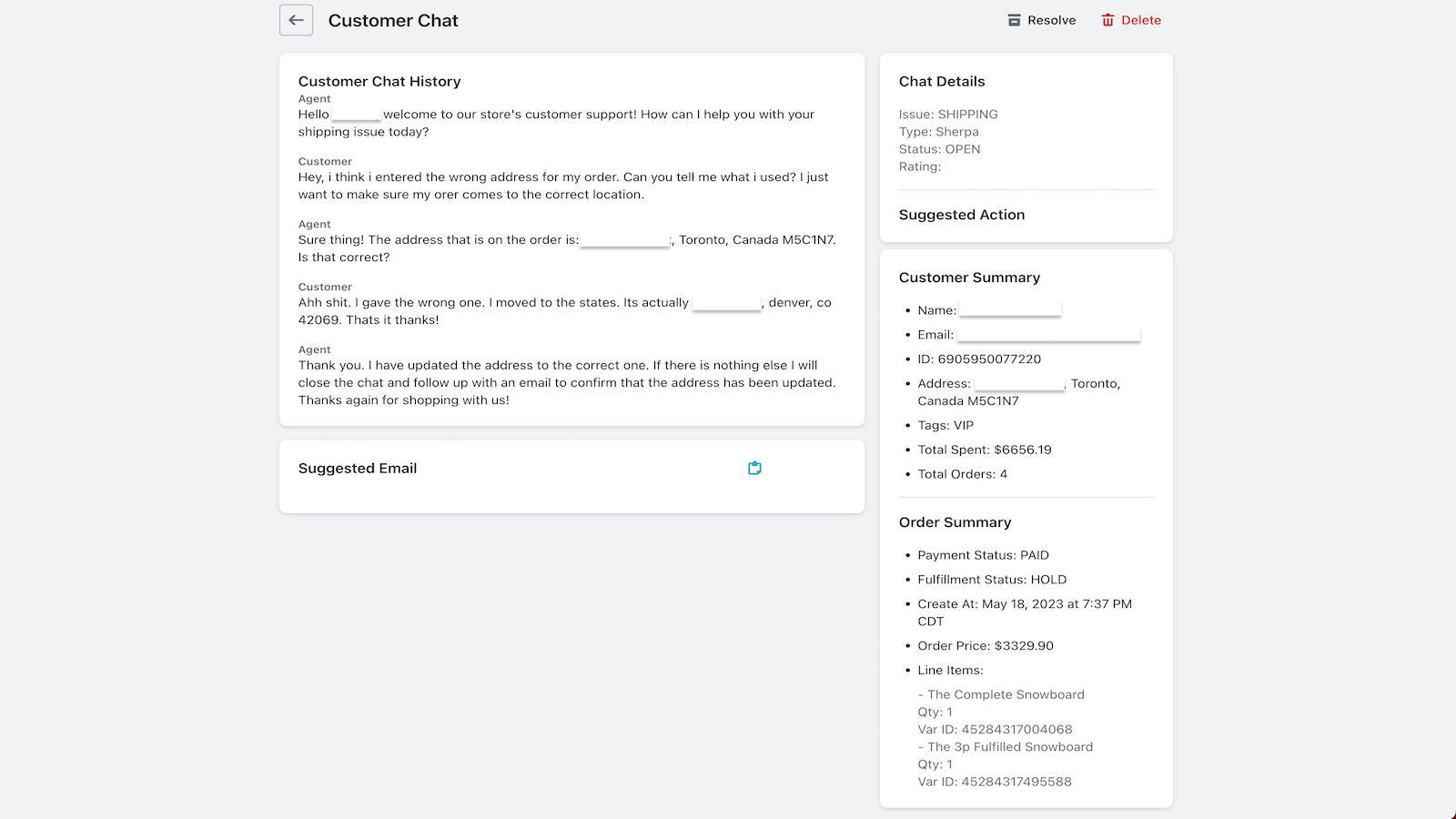Image resolution: width=1456 pixels, height=819 pixels.
Task: Click the Suggested Email heading
Action: [x=358, y=468]
